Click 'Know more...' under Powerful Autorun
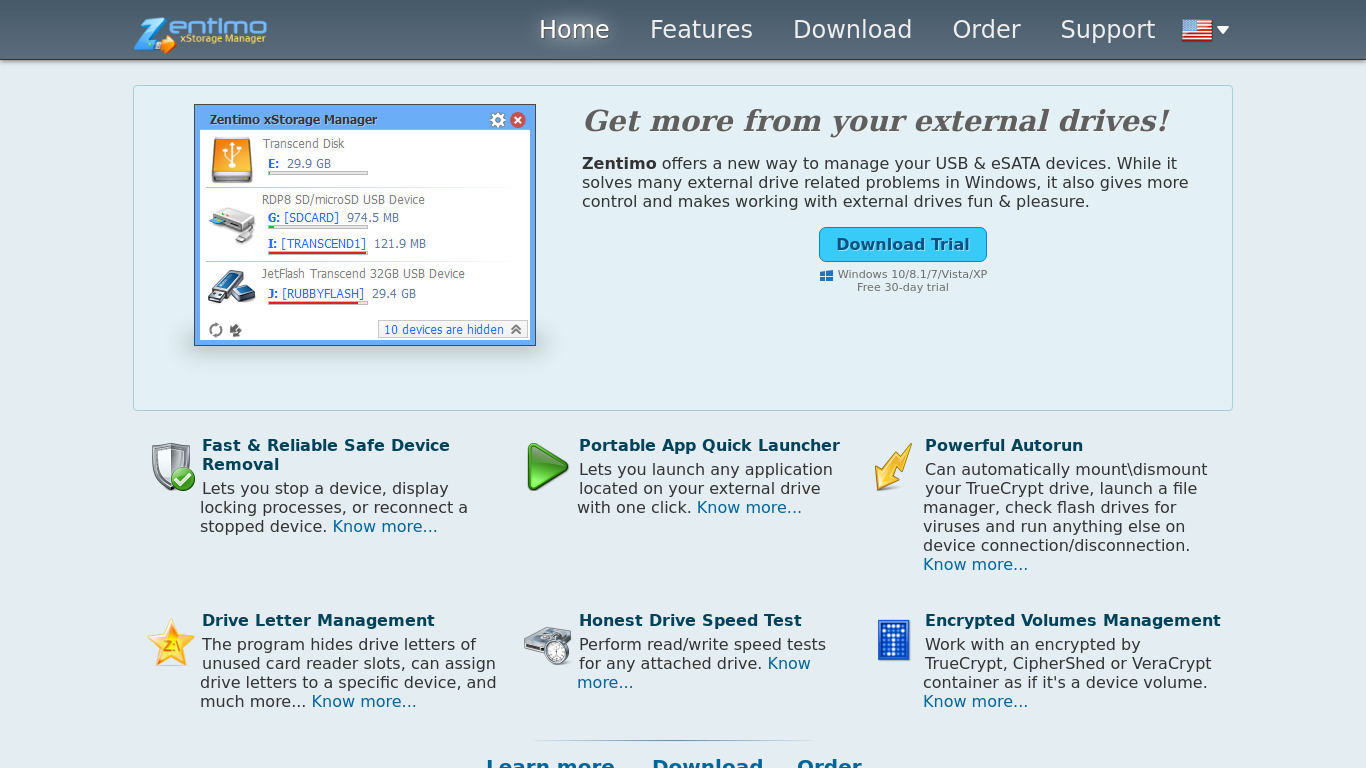This screenshot has width=1366, height=768. click(x=975, y=565)
